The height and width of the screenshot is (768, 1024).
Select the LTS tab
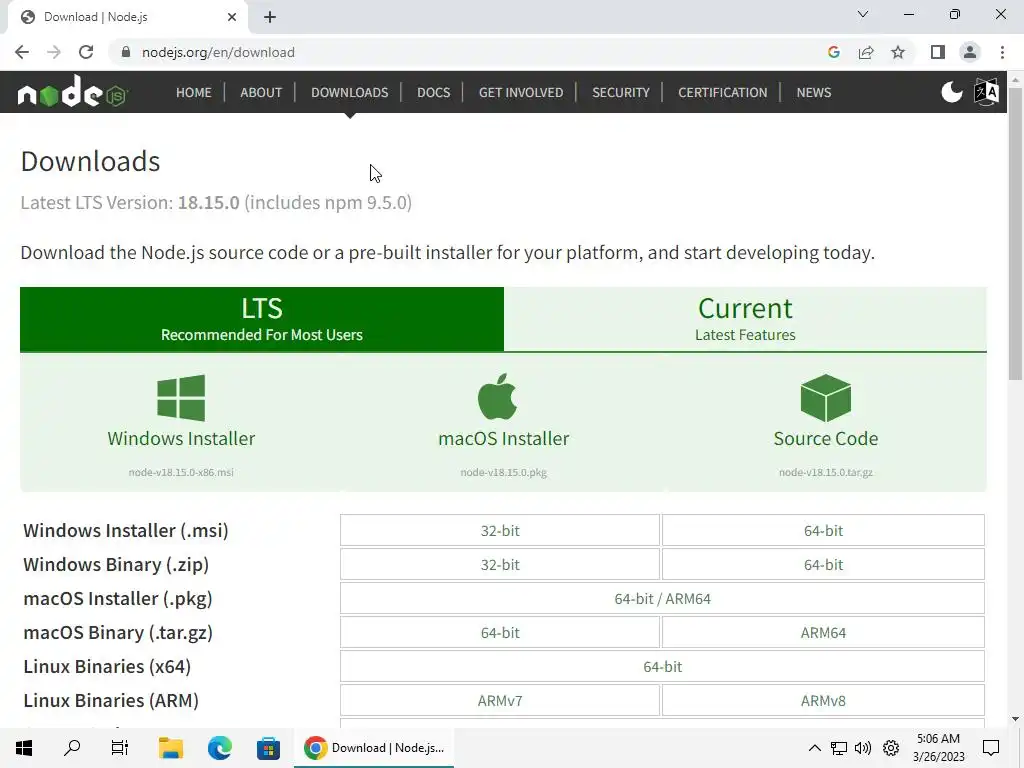tap(262, 319)
